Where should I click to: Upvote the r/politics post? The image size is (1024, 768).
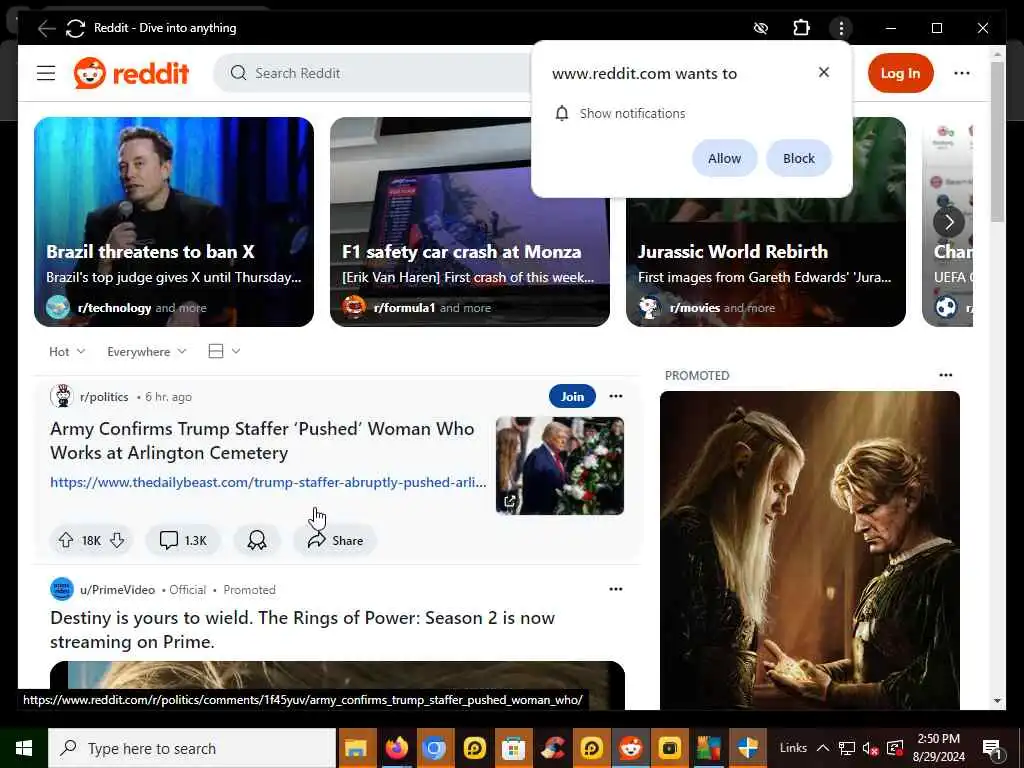point(66,540)
